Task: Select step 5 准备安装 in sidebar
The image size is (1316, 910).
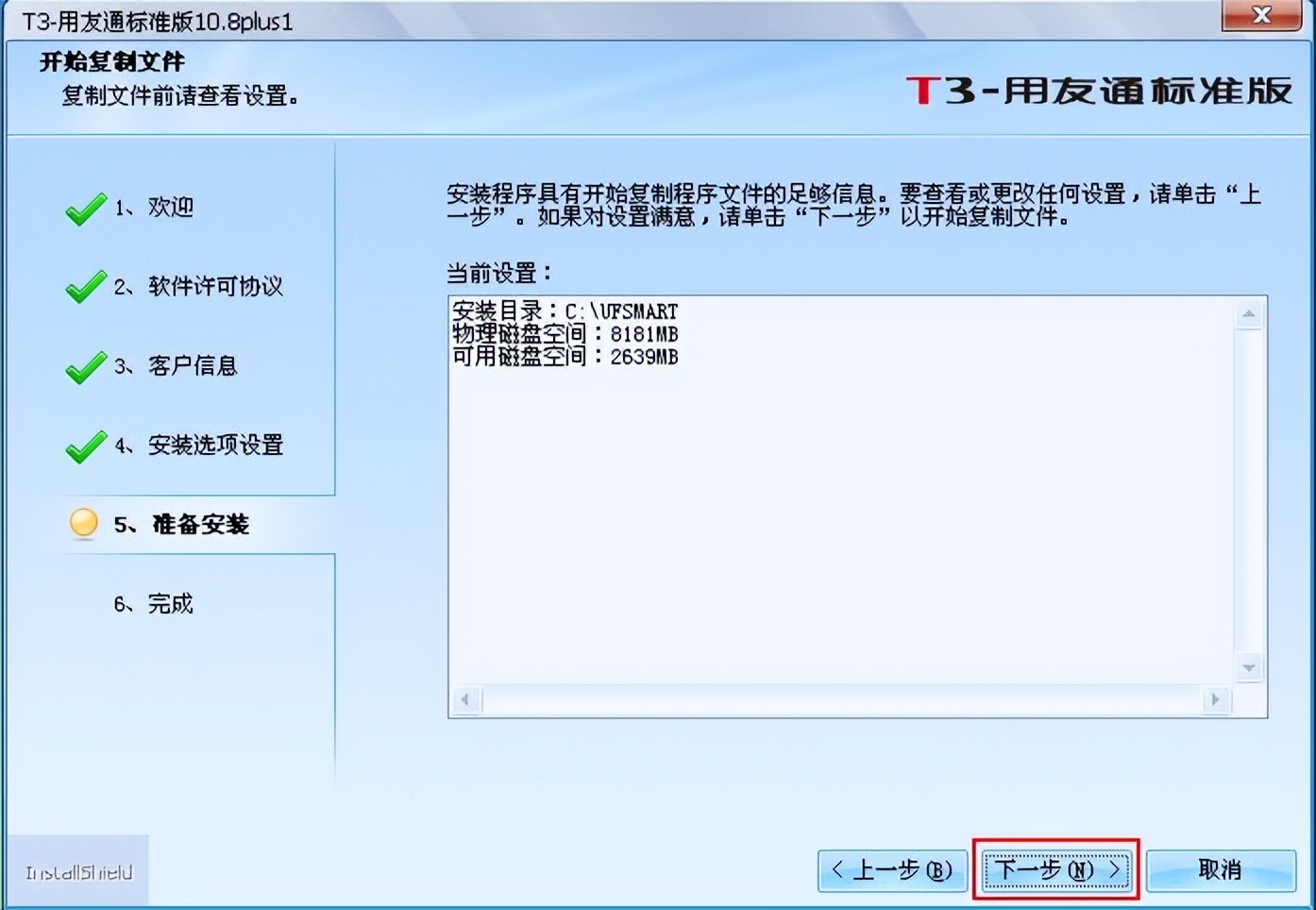Action: coord(184,525)
